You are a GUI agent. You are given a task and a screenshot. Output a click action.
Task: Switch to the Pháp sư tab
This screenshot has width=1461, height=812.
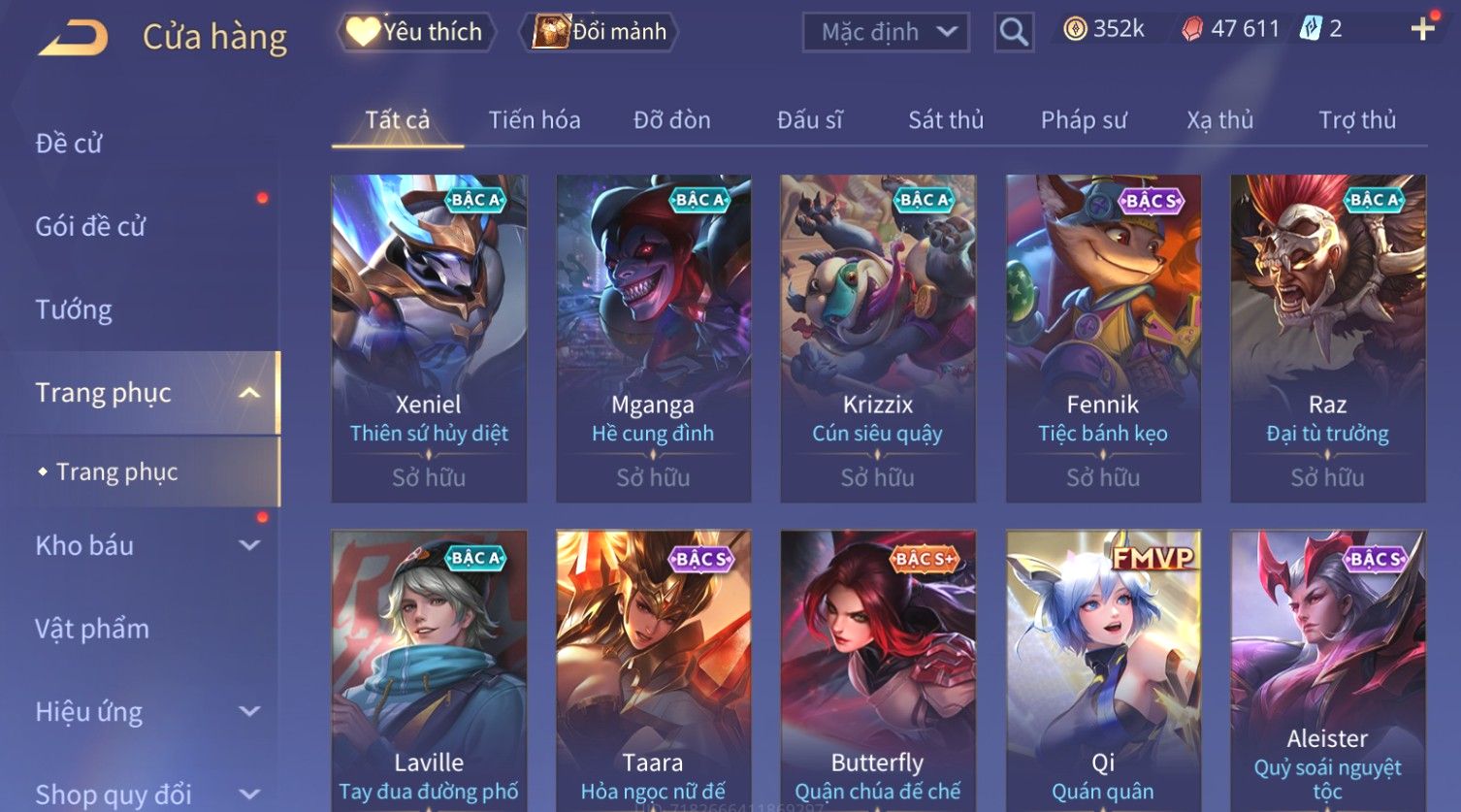pyautogui.click(x=1084, y=120)
